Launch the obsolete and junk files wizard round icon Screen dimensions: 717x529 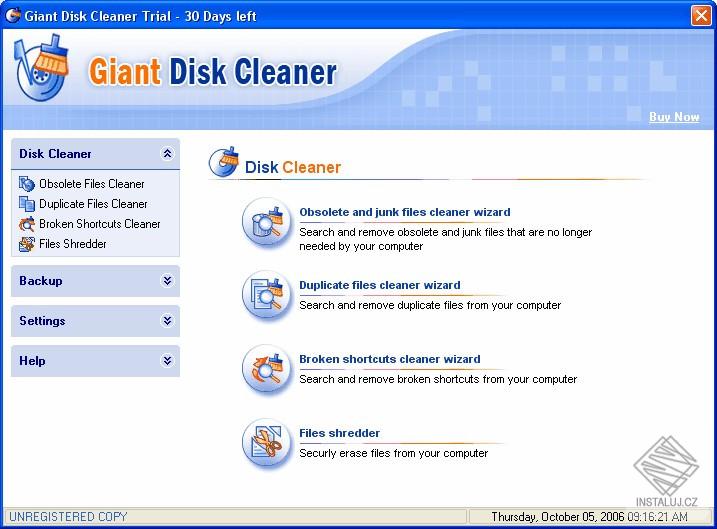pyautogui.click(x=267, y=223)
